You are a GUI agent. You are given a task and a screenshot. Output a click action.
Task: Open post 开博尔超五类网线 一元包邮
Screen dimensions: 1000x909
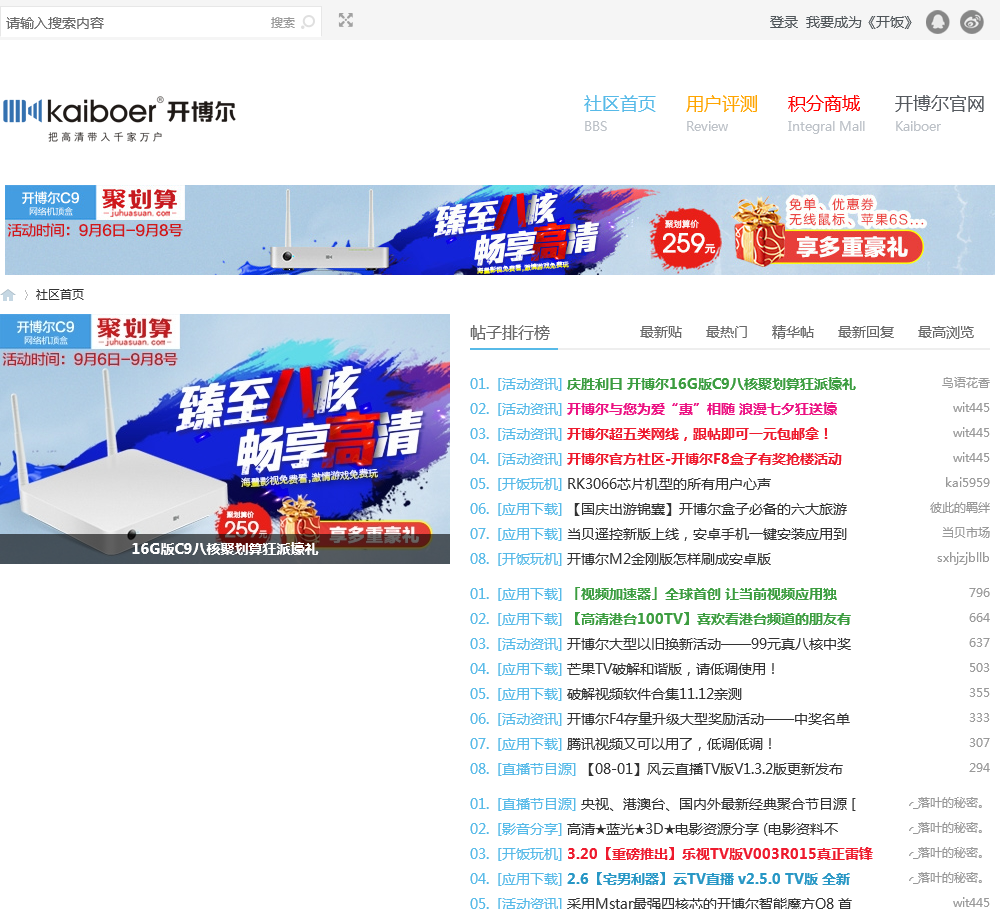tap(698, 434)
